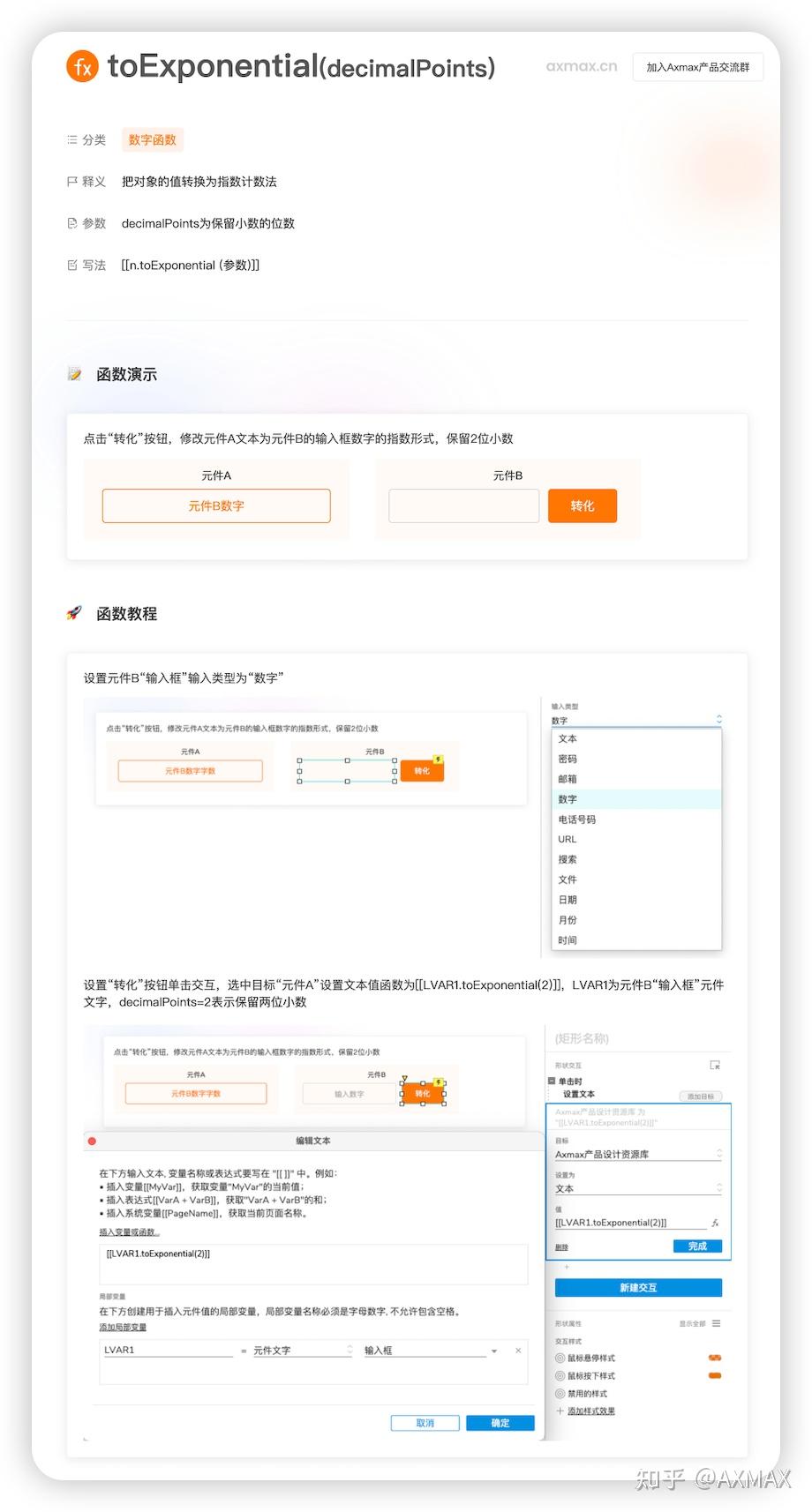Choose 时间 in the input type list
This screenshot has width=812, height=1512.
tap(636, 940)
